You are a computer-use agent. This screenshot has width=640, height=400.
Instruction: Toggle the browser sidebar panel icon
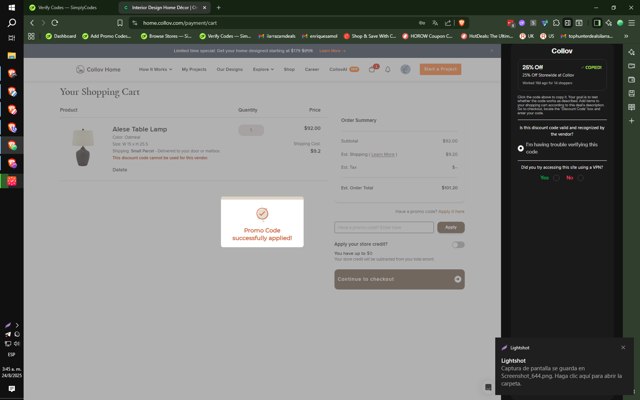click(597, 23)
